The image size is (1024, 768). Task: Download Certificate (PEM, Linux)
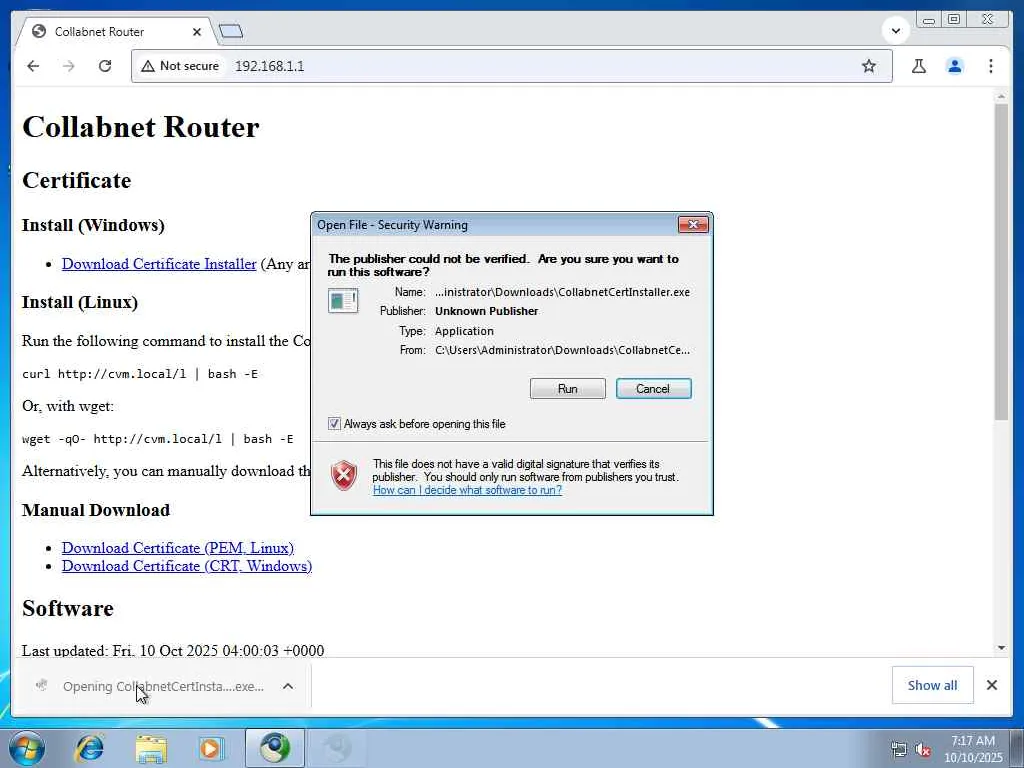pyautogui.click(x=178, y=548)
